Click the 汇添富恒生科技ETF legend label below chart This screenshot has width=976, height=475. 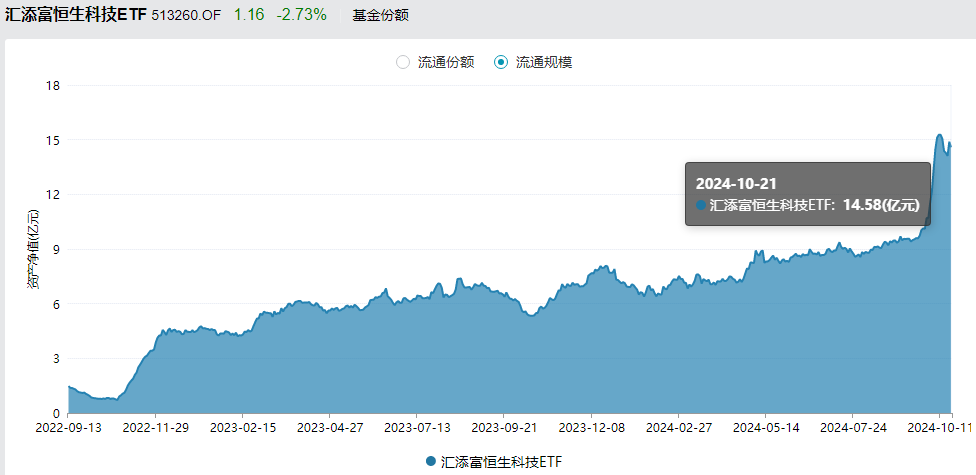click(x=496, y=460)
